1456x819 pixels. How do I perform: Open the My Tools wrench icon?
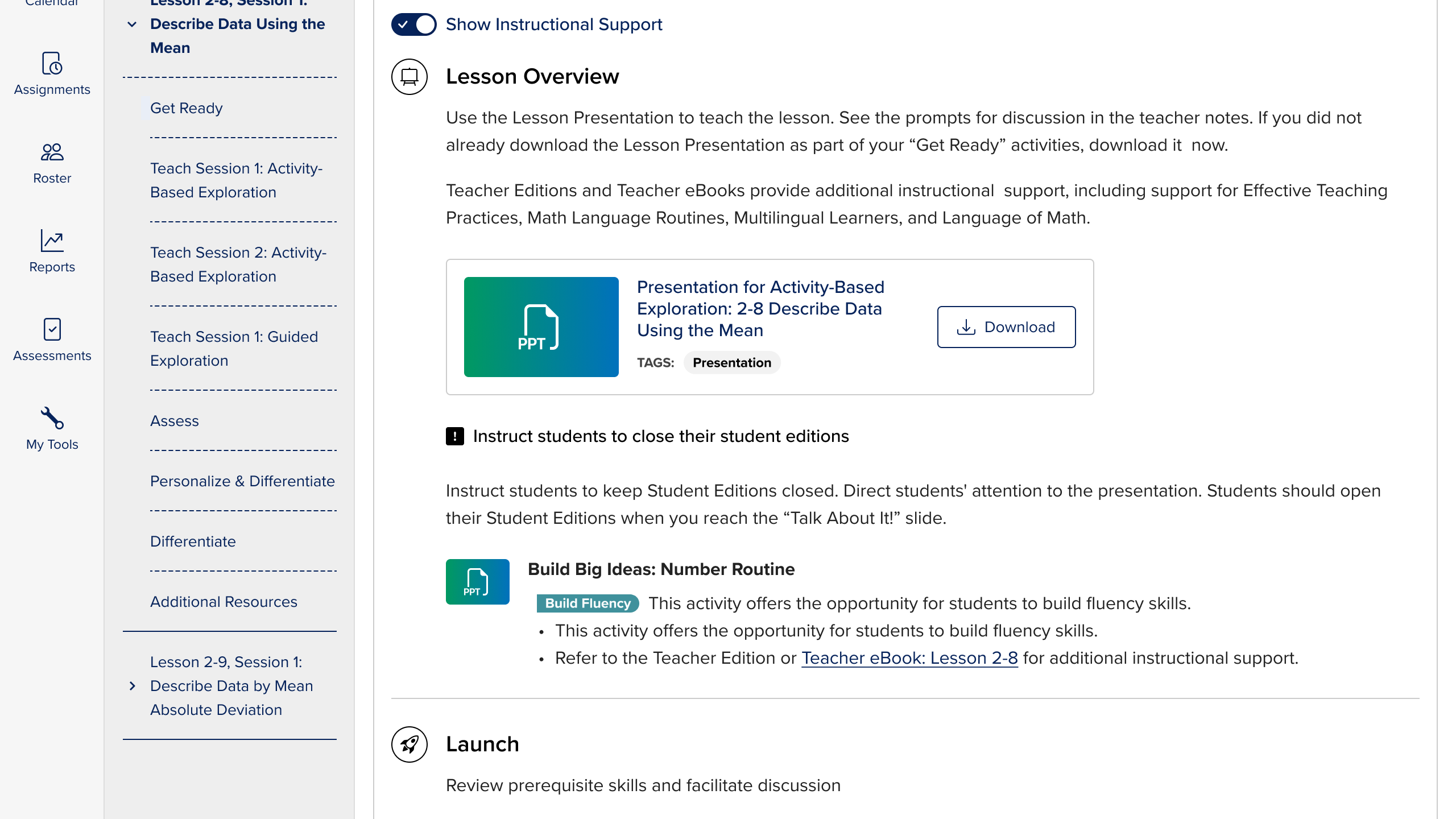pos(52,418)
